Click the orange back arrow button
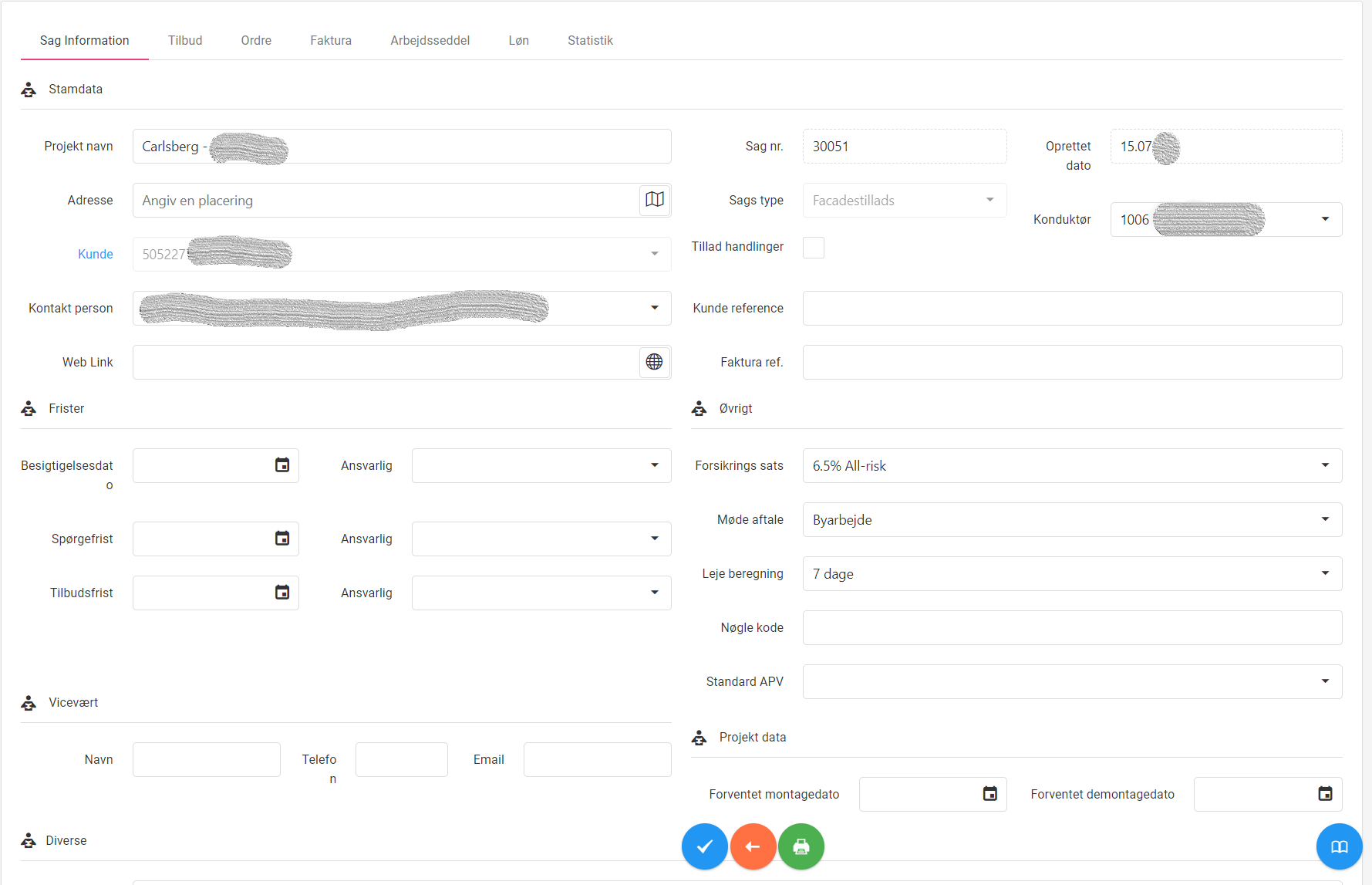1372x885 pixels. [x=753, y=846]
